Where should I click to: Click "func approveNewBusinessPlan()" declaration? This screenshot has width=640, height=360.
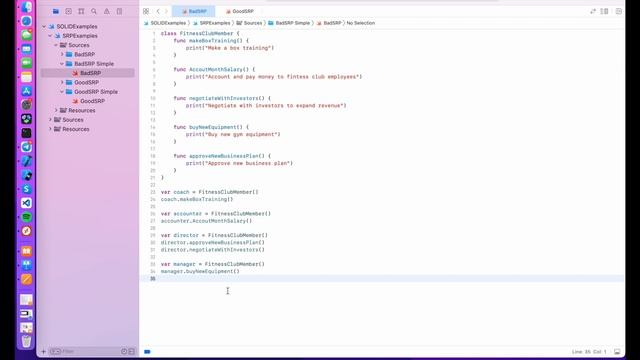point(219,156)
